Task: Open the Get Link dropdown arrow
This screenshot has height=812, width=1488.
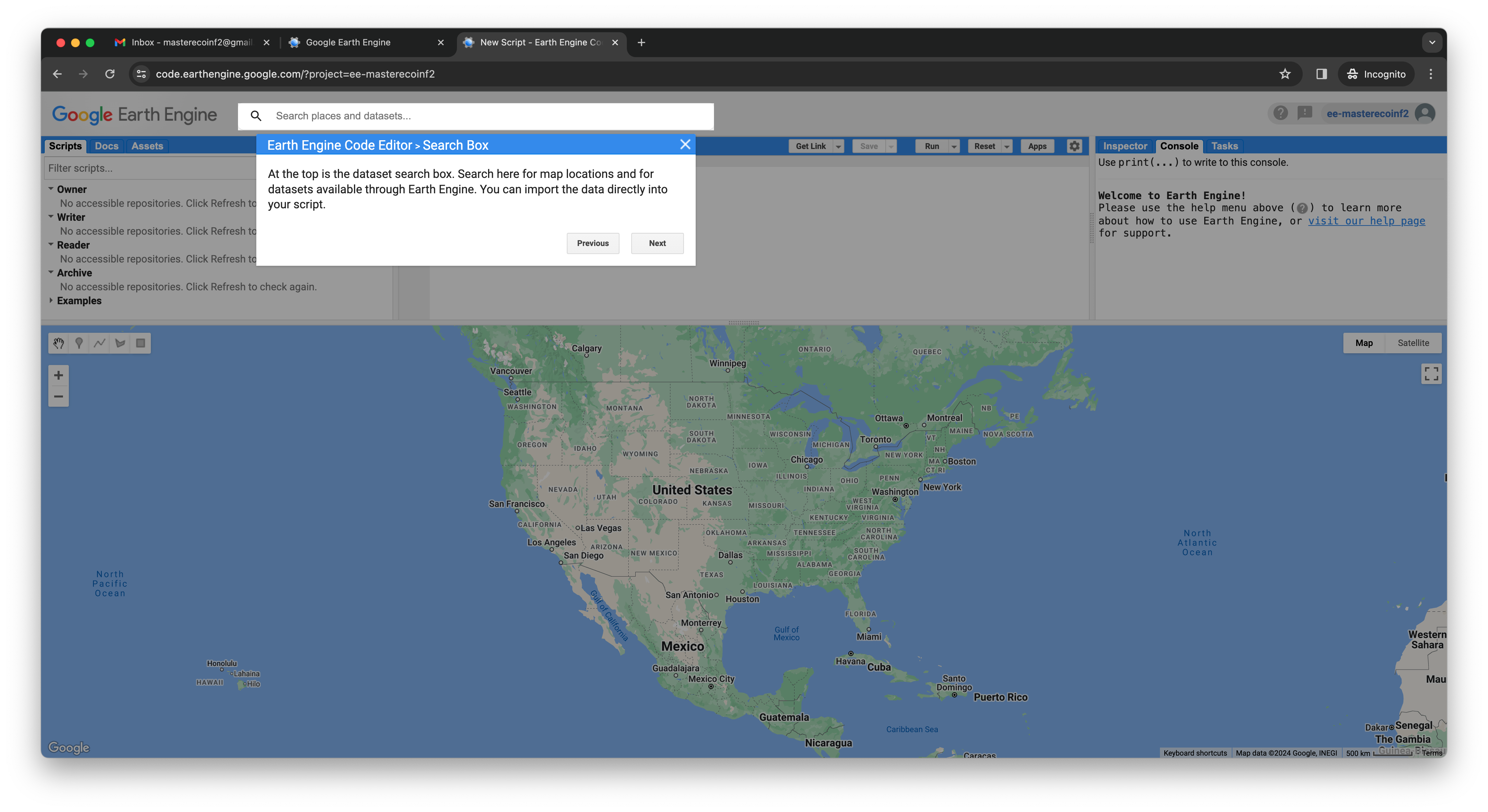Action: point(838,147)
